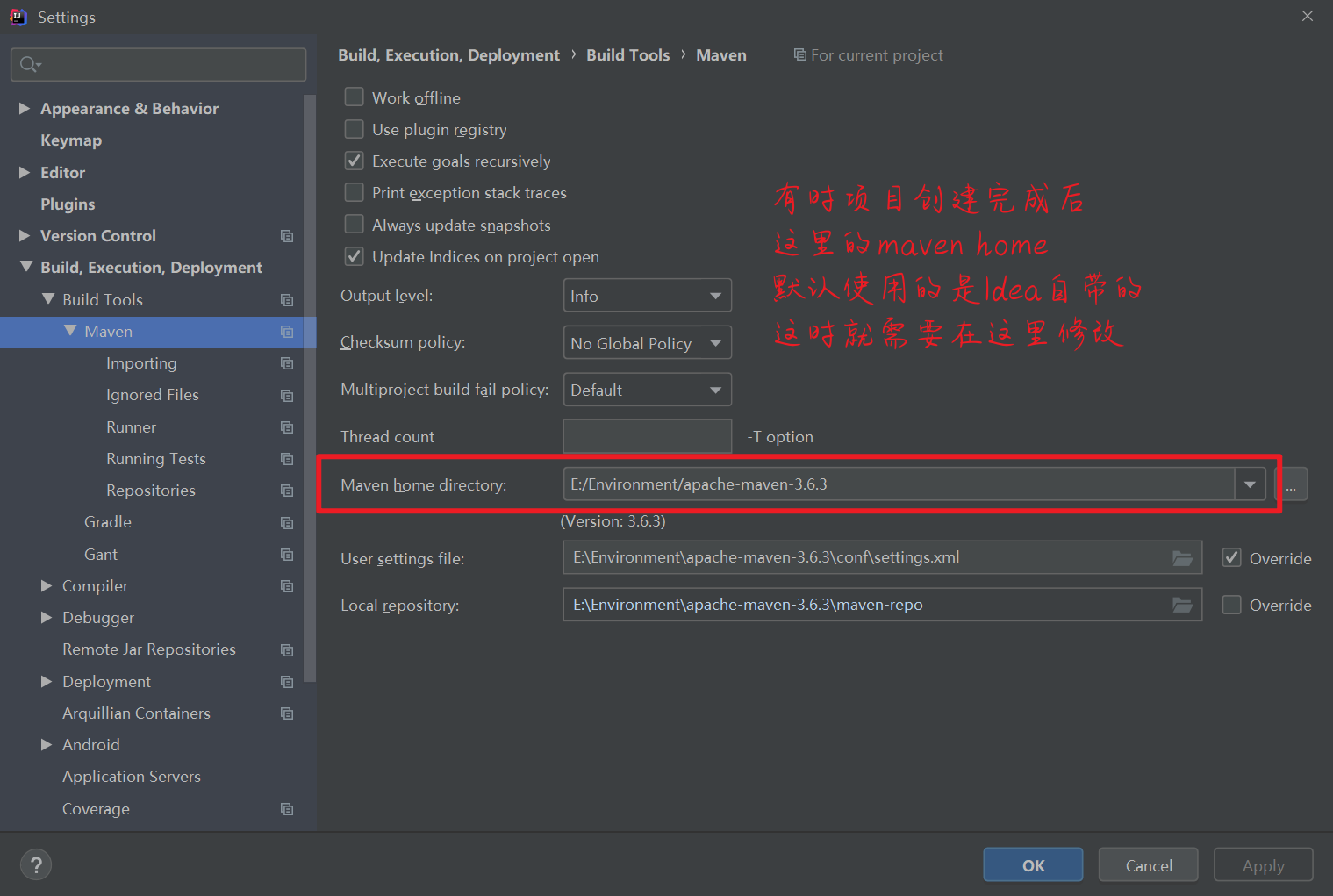The width and height of the screenshot is (1333, 896).
Task: Click the settings search field
Action: click(158, 64)
